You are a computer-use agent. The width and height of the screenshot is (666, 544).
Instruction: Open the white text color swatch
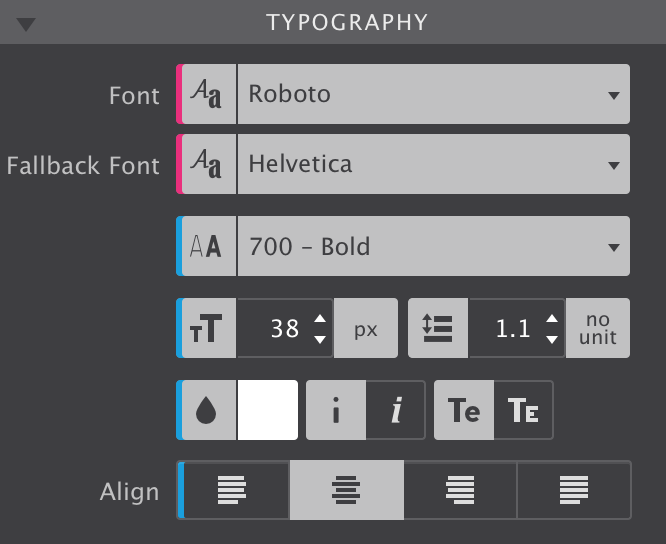(x=267, y=410)
